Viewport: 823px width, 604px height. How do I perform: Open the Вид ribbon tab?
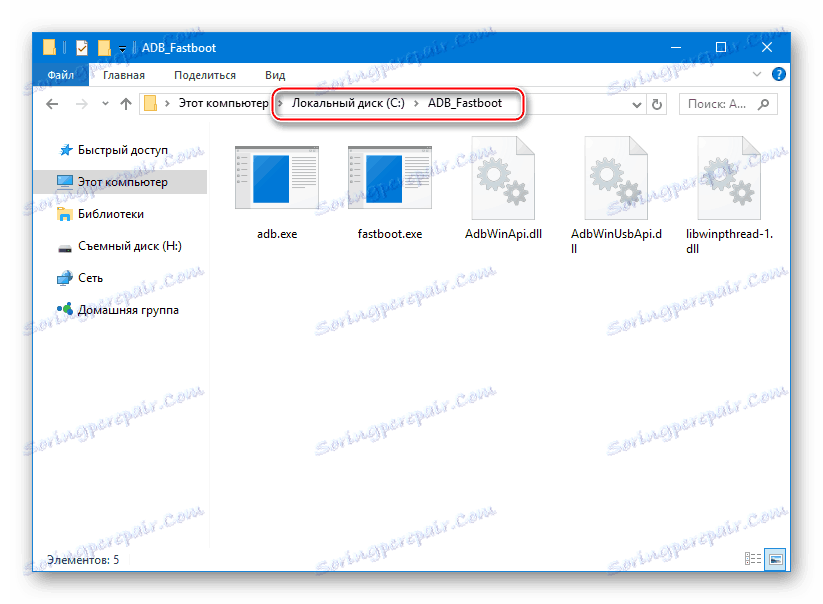coord(275,75)
